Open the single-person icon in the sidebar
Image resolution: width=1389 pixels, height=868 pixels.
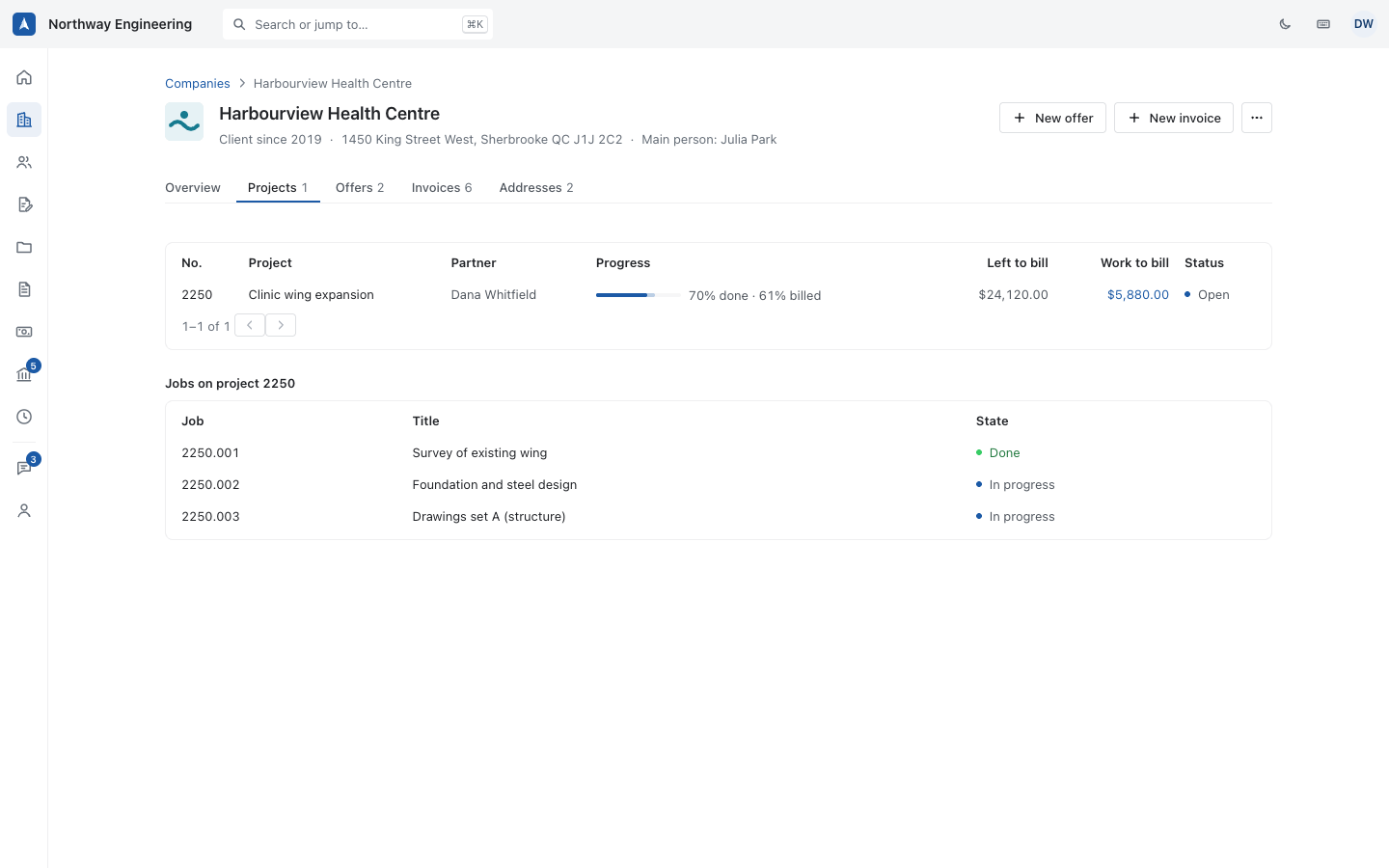tap(24, 510)
